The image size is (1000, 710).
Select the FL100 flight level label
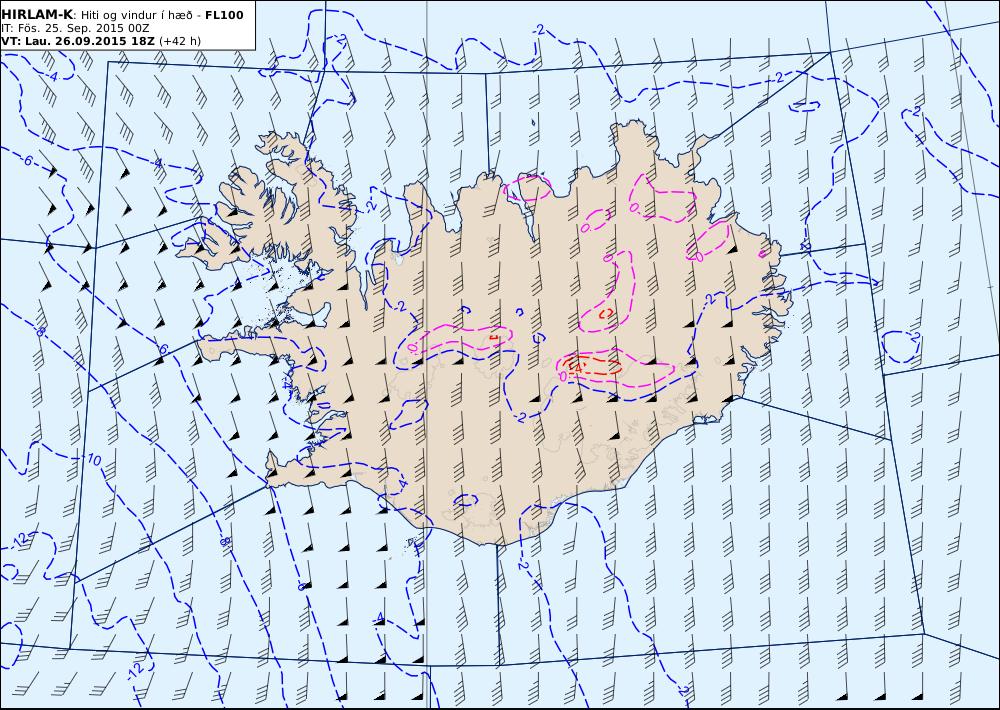(224, 15)
